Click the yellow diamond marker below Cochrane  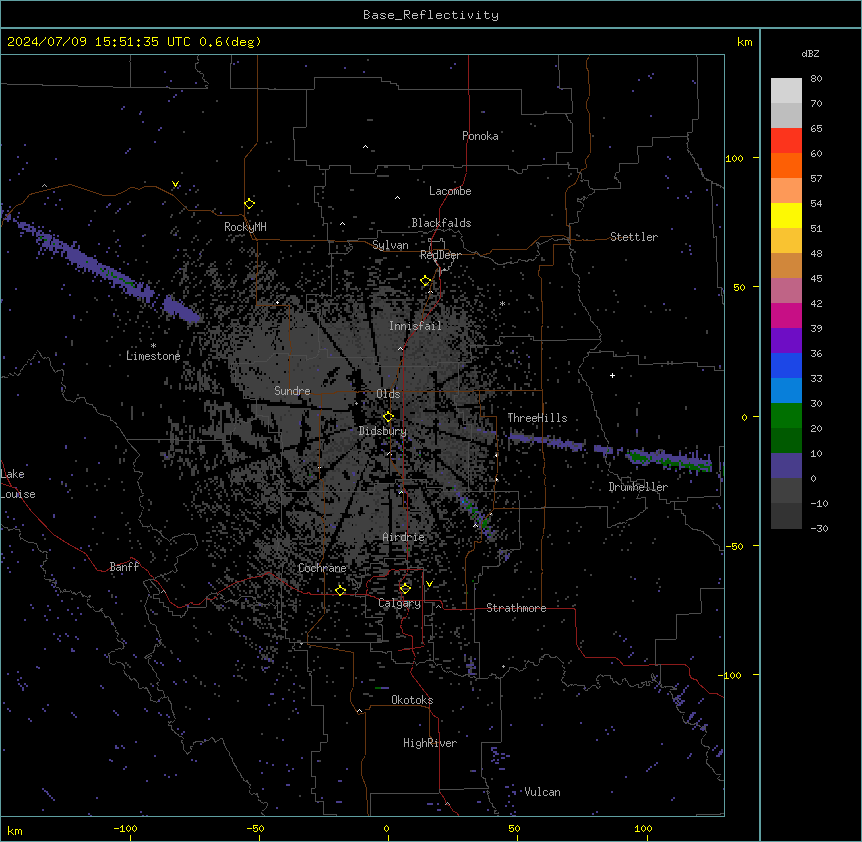pos(340,590)
